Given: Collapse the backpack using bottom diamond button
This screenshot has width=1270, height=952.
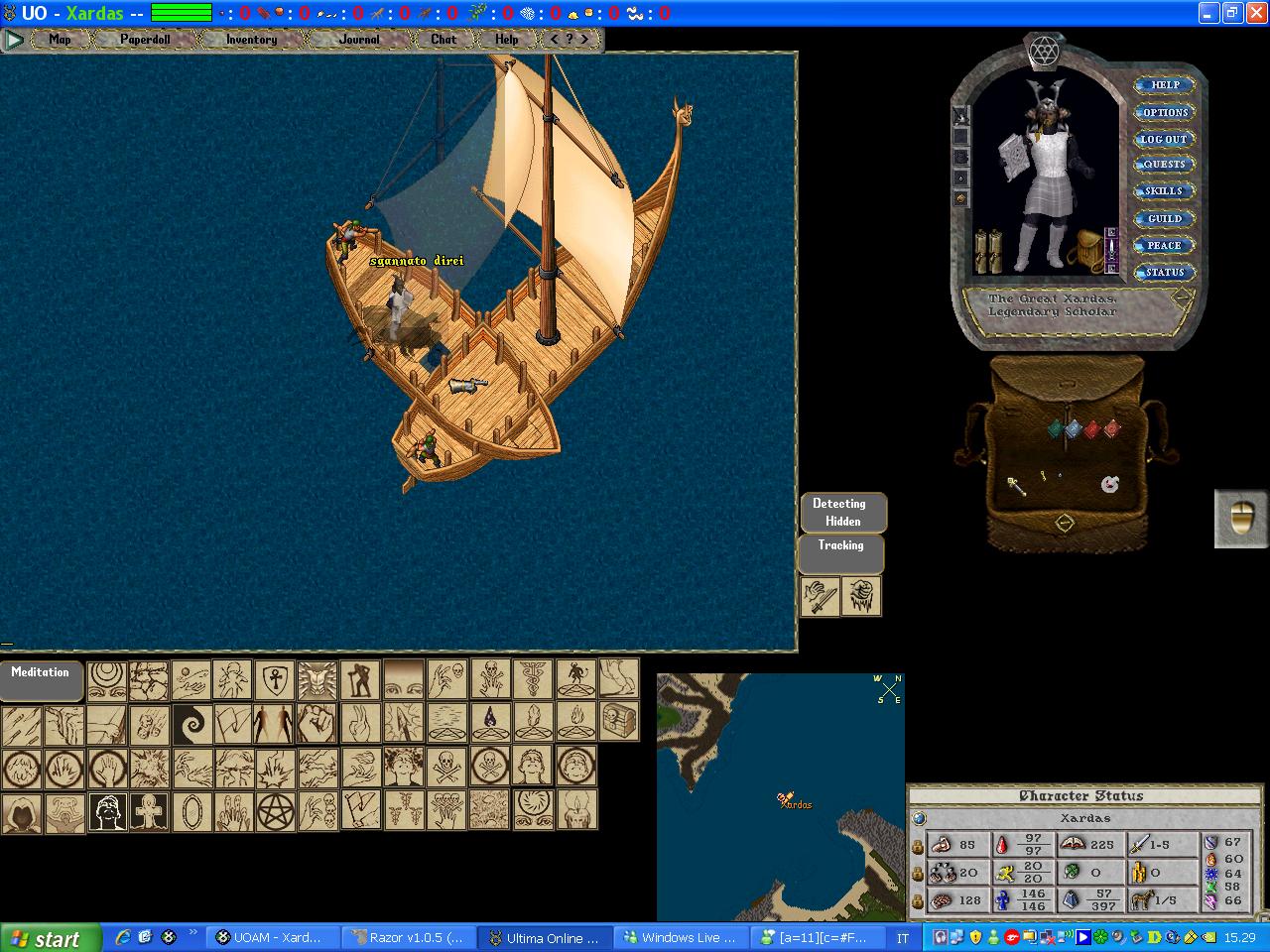Looking at the screenshot, I should (x=1065, y=523).
